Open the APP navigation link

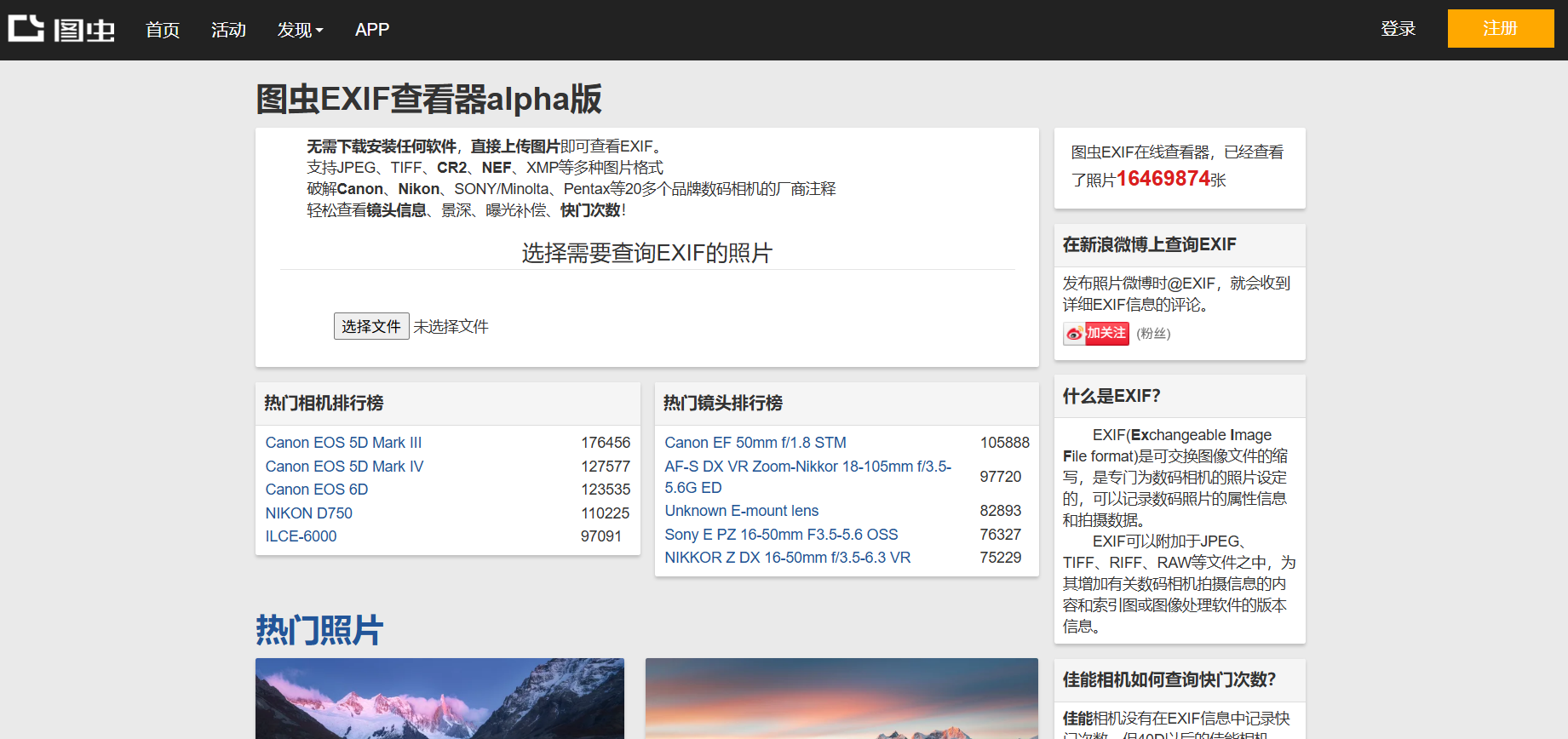372,30
